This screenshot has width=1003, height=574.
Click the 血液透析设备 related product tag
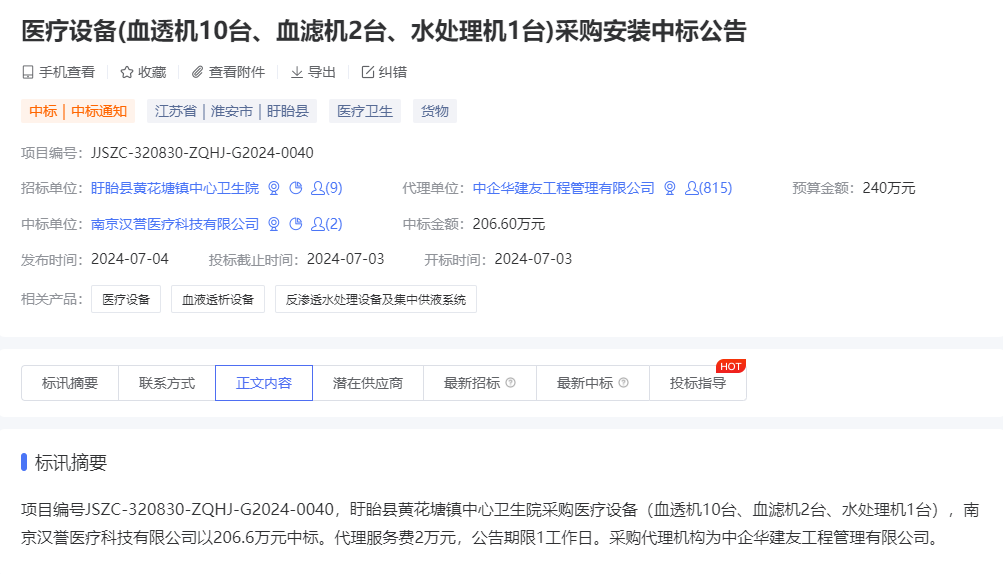pyautogui.click(x=218, y=299)
